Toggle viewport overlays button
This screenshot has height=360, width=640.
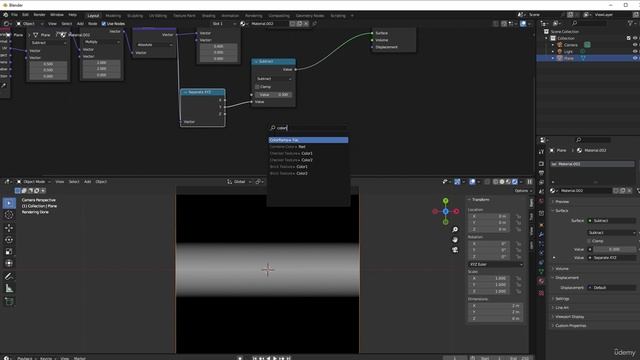click(x=472, y=182)
